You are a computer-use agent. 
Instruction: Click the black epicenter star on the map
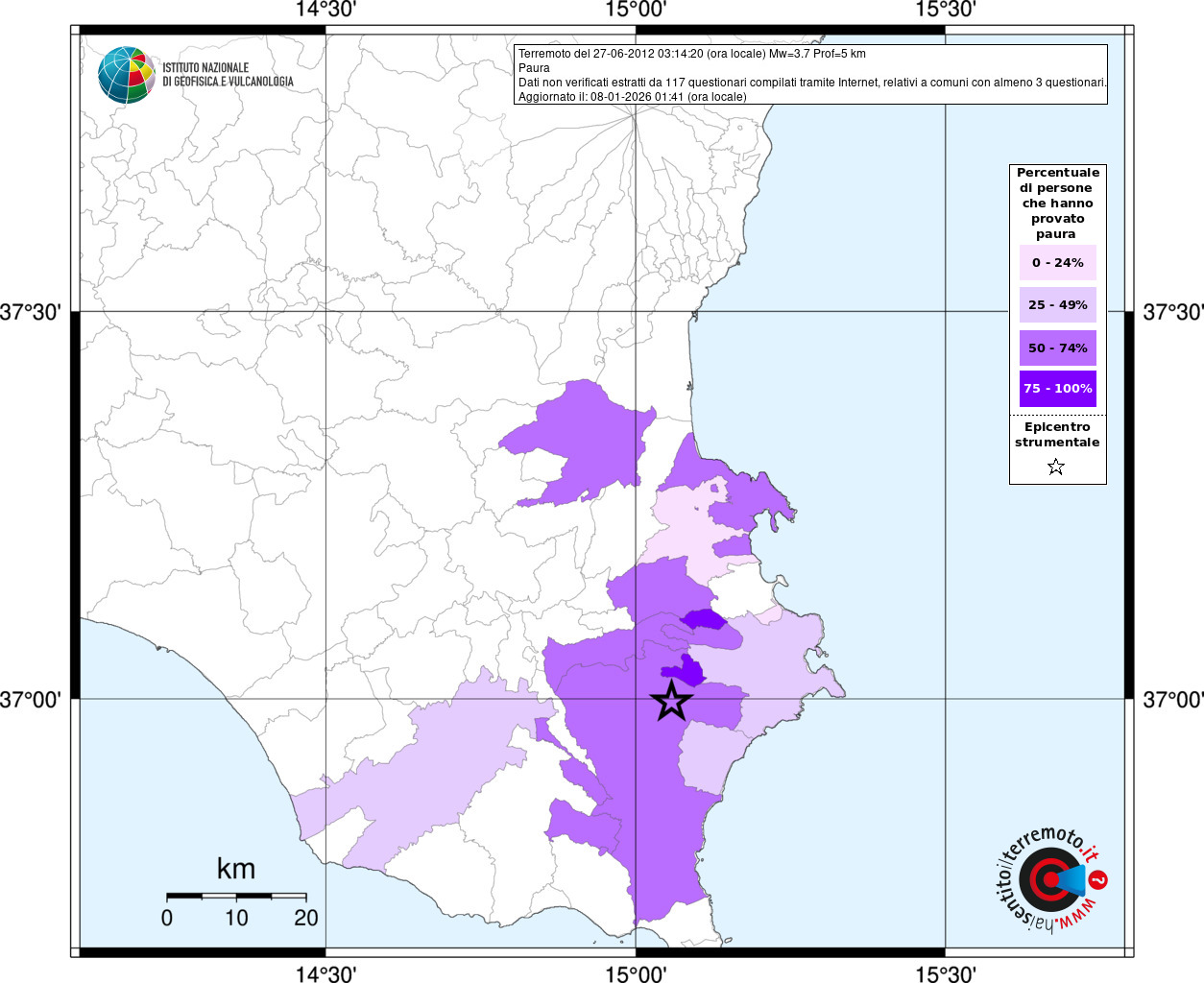(x=672, y=701)
